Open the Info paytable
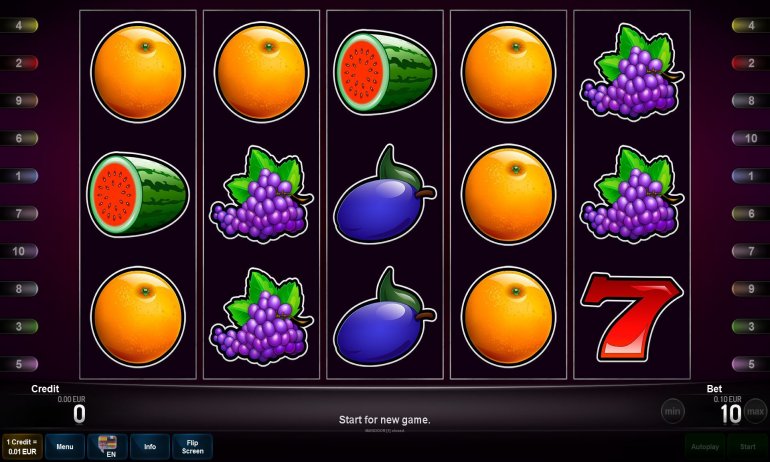Viewport: 770px width, 462px height. pyautogui.click(x=150, y=446)
